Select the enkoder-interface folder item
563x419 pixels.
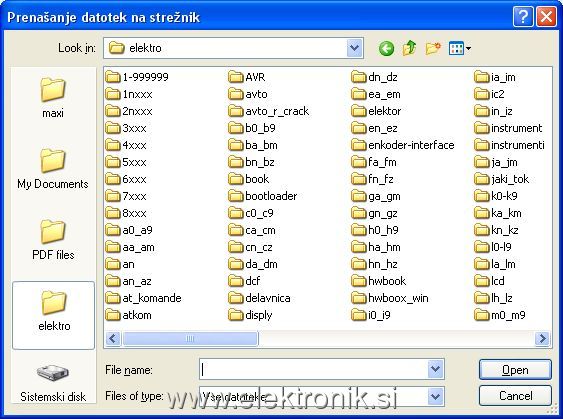pyautogui.click(x=403, y=145)
